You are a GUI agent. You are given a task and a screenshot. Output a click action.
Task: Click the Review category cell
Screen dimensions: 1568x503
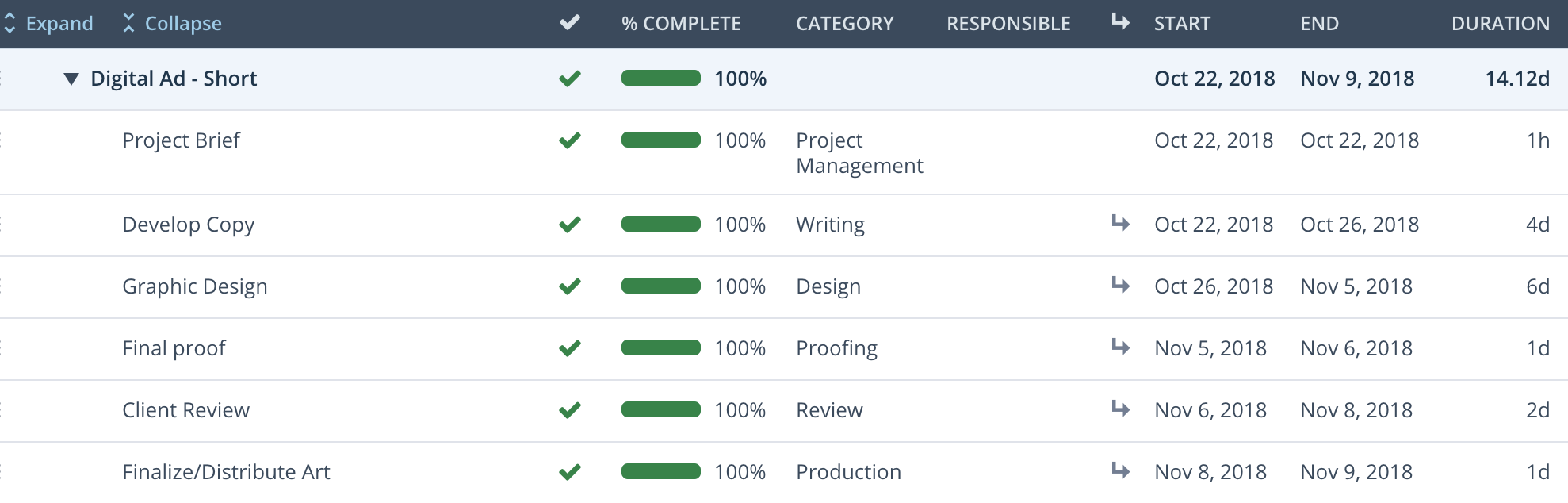829,410
